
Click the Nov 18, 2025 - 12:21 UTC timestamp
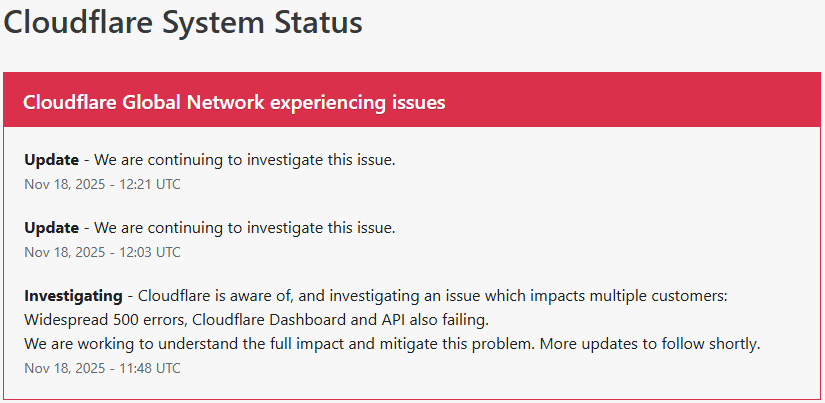pos(102,184)
